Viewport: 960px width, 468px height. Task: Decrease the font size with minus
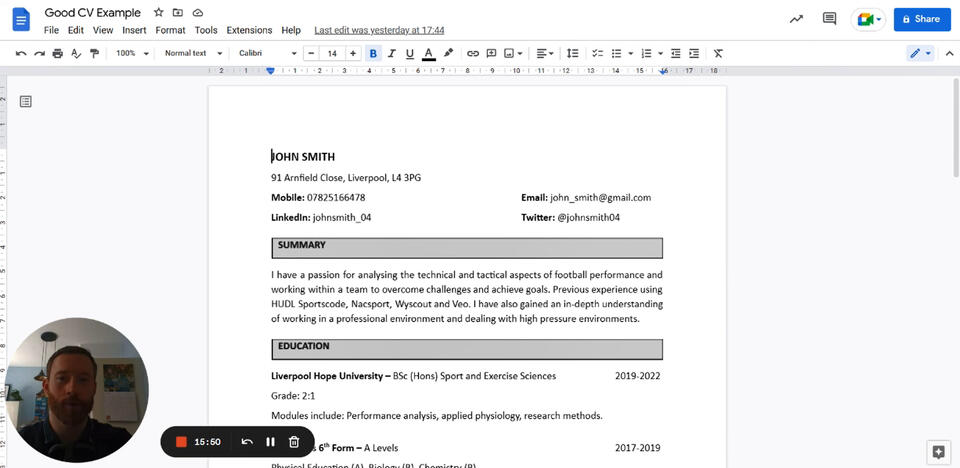point(312,53)
